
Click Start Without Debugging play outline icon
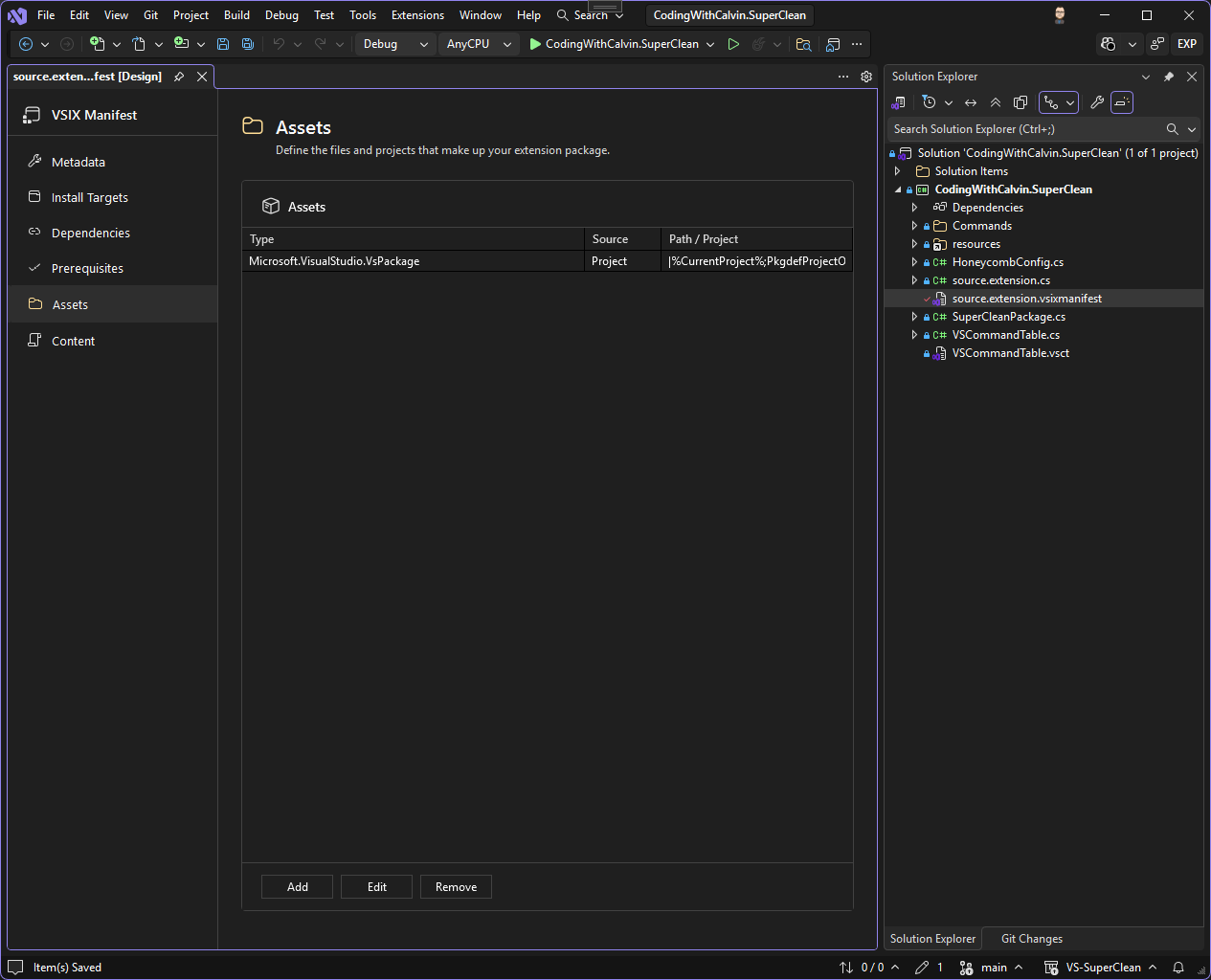point(733,44)
